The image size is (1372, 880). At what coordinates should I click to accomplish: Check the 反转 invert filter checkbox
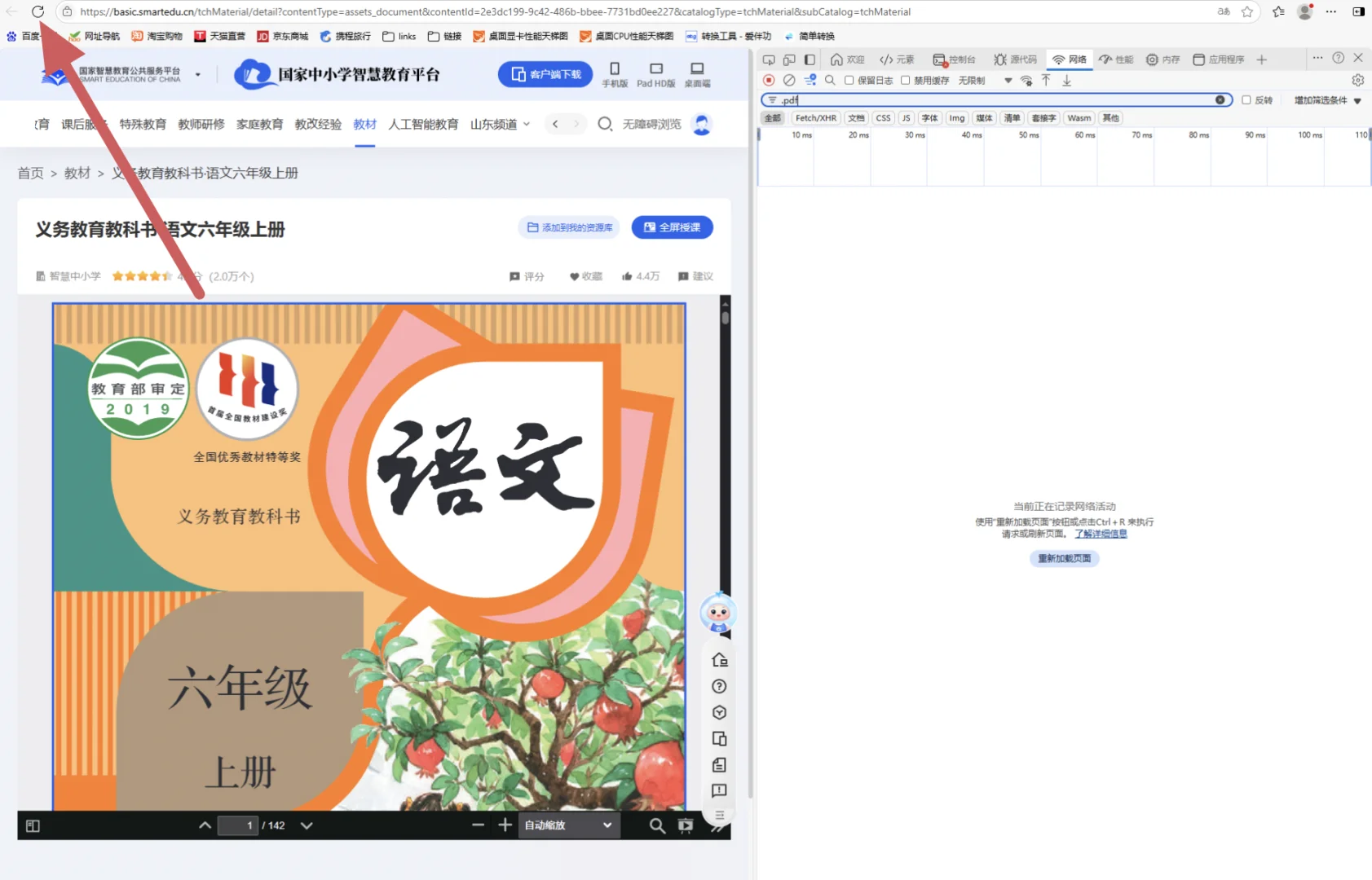point(1246,99)
